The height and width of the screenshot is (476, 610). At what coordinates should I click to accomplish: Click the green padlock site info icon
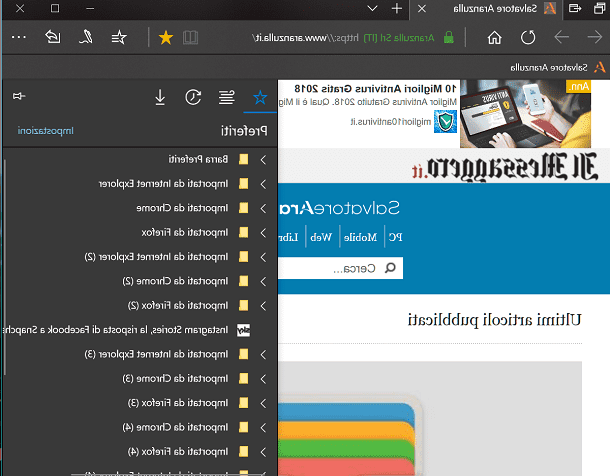coord(449,38)
